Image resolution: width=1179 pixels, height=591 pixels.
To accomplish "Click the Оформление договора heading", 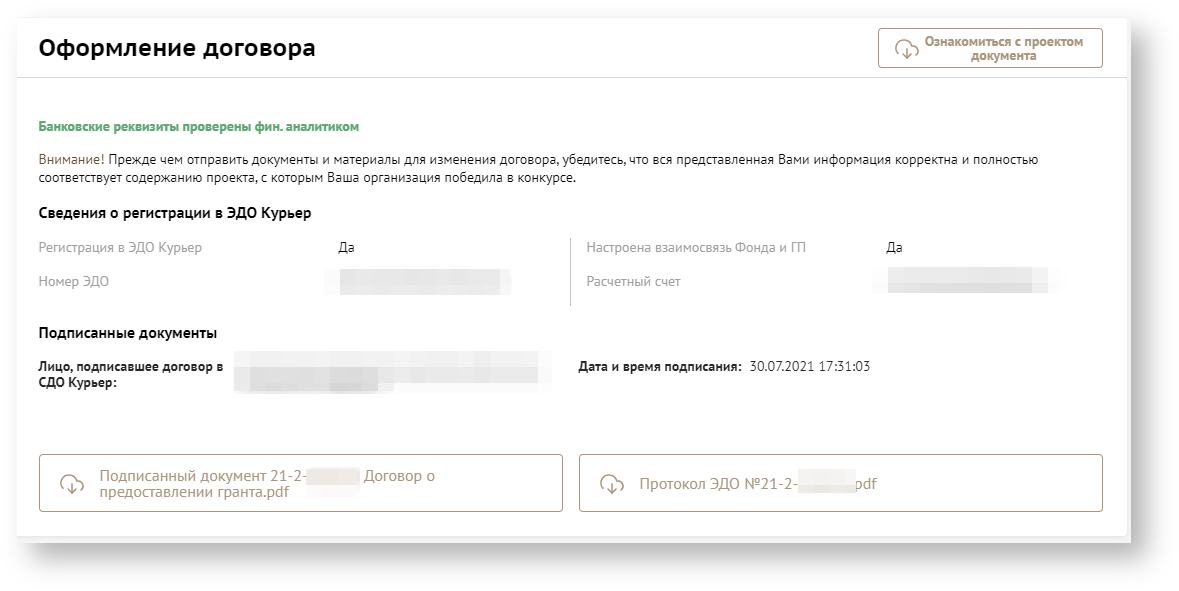I will (x=177, y=47).
